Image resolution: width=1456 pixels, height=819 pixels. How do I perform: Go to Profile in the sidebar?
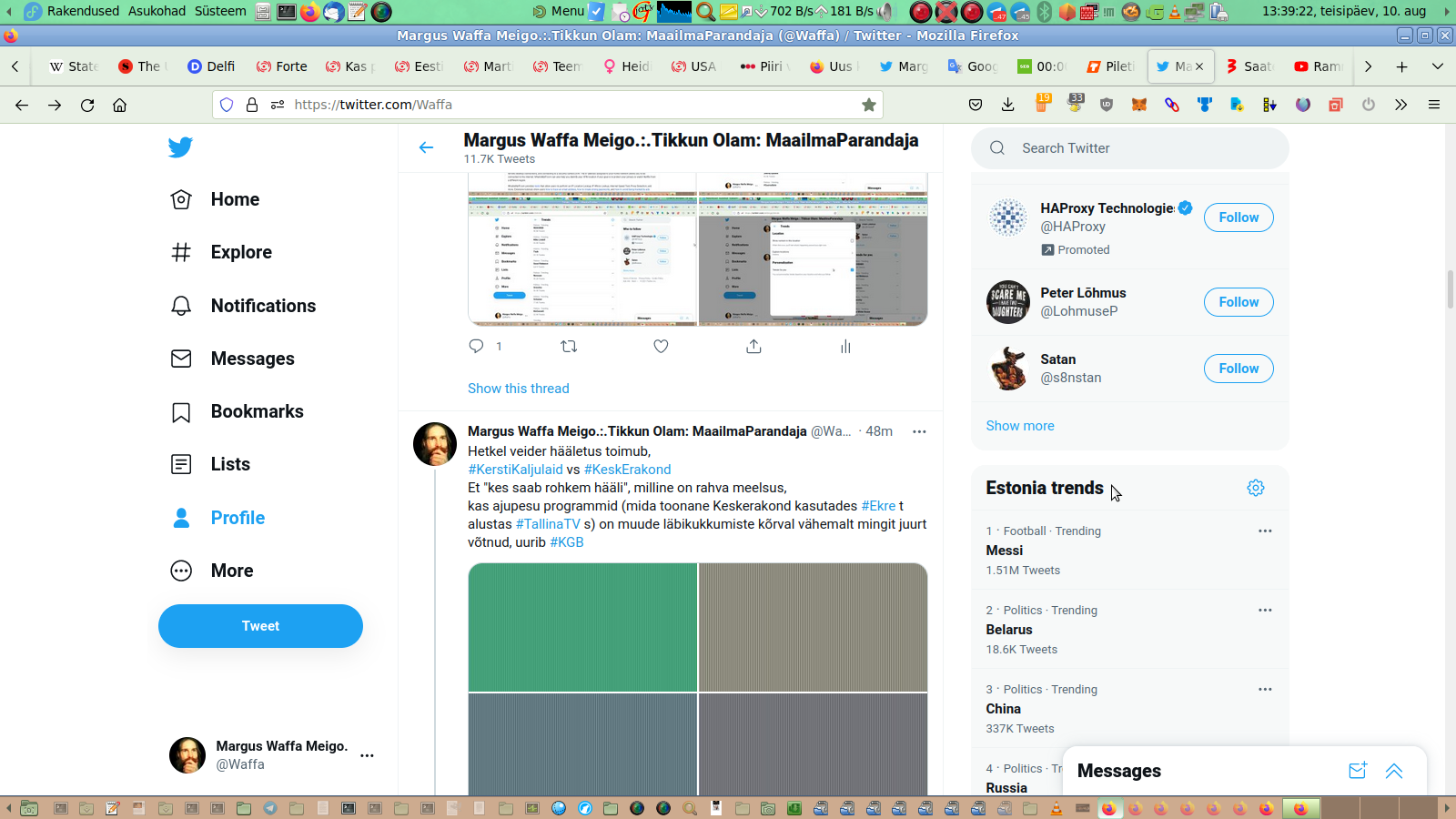[x=217, y=518]
